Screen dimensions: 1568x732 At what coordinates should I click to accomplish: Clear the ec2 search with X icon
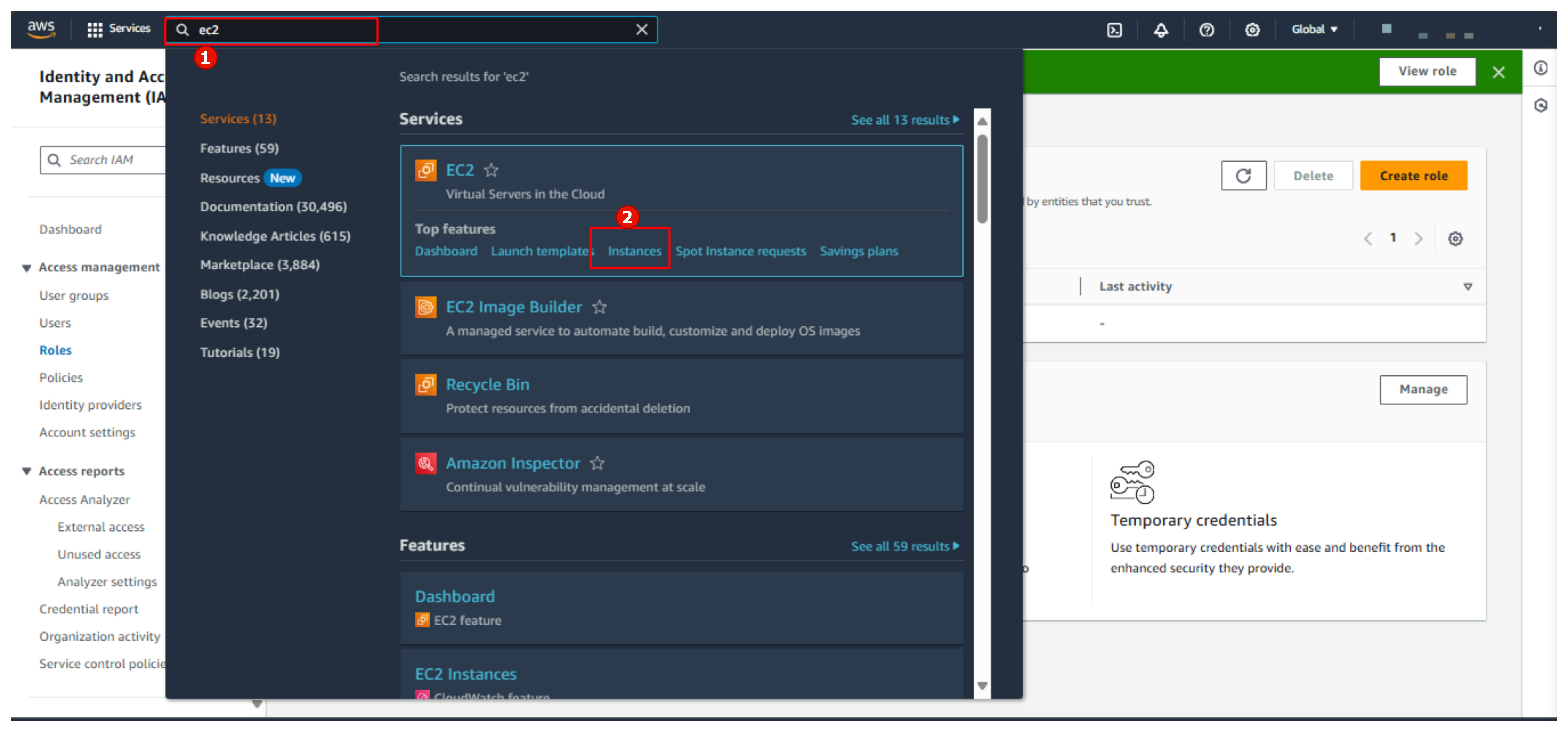pos(641,29)
